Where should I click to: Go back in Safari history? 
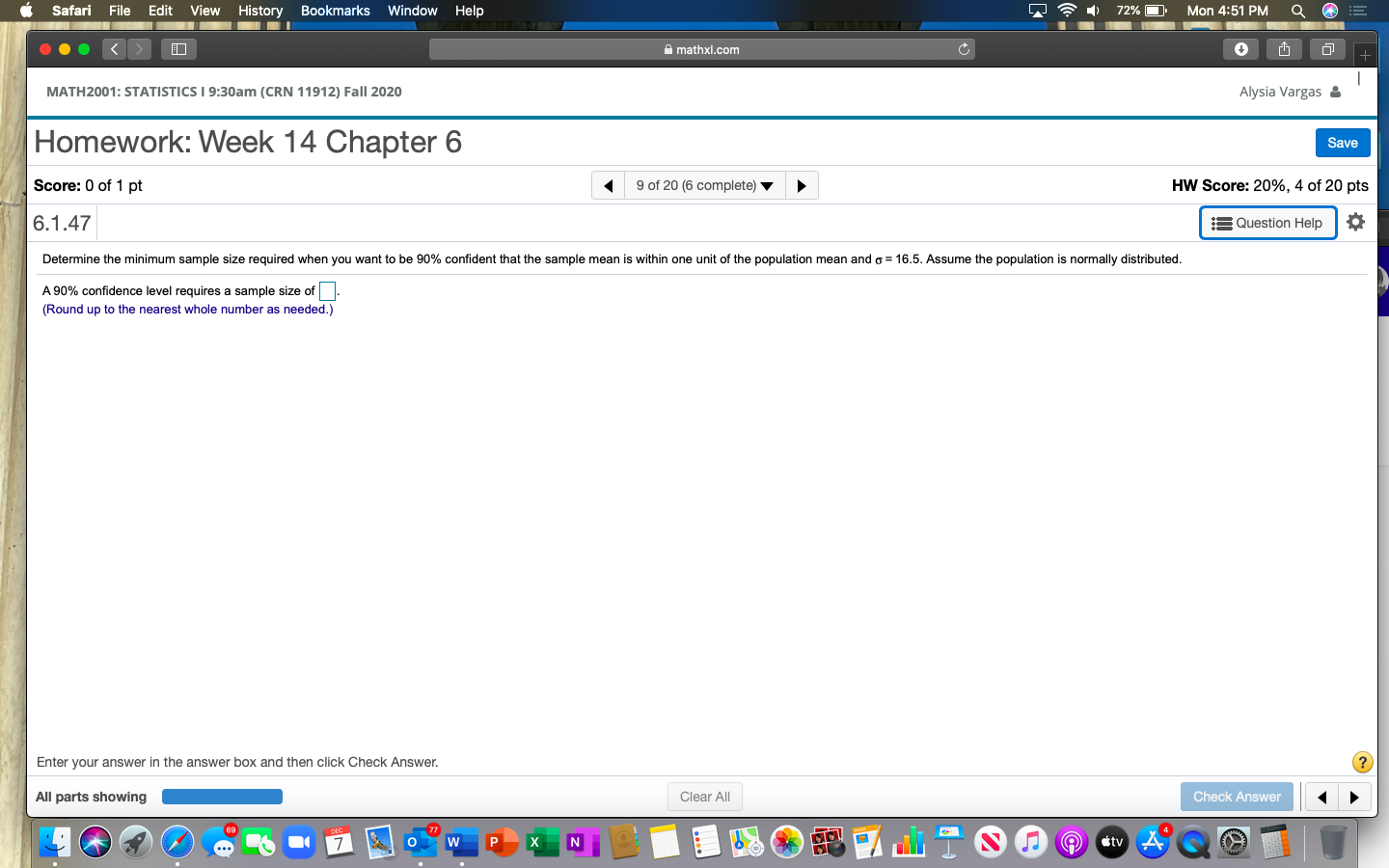click(114, 49)
